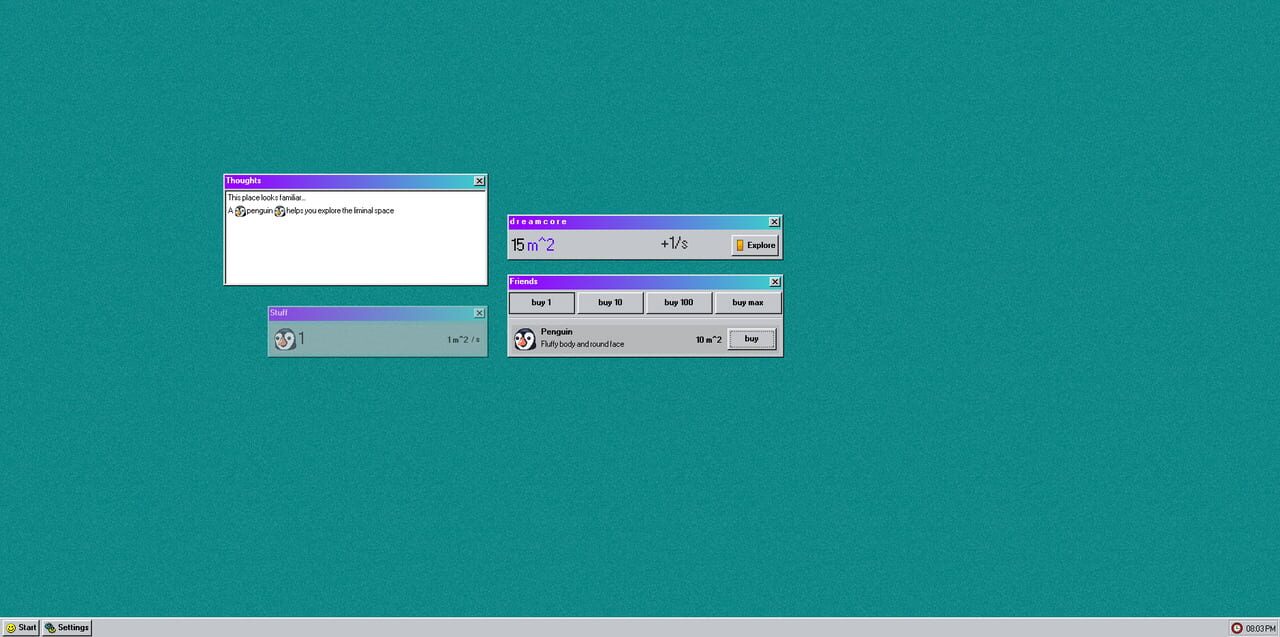
Task: Click the coin icon on the Explore button
Action: point(738,244)
